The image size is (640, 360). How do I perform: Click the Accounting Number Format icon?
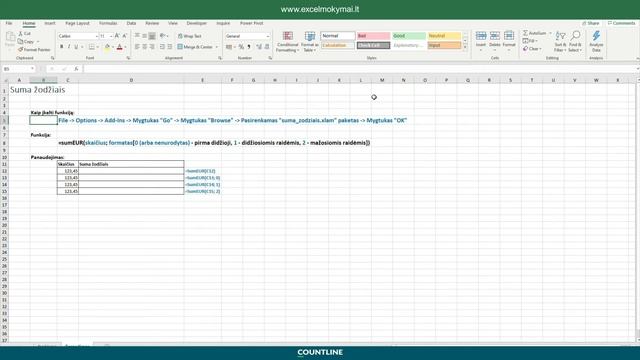pyautogui.click(x=229, y=47)
